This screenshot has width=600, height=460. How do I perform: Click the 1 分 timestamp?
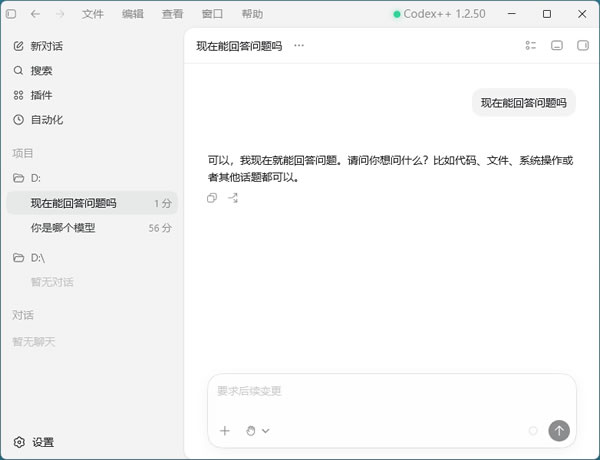[163, 203]
